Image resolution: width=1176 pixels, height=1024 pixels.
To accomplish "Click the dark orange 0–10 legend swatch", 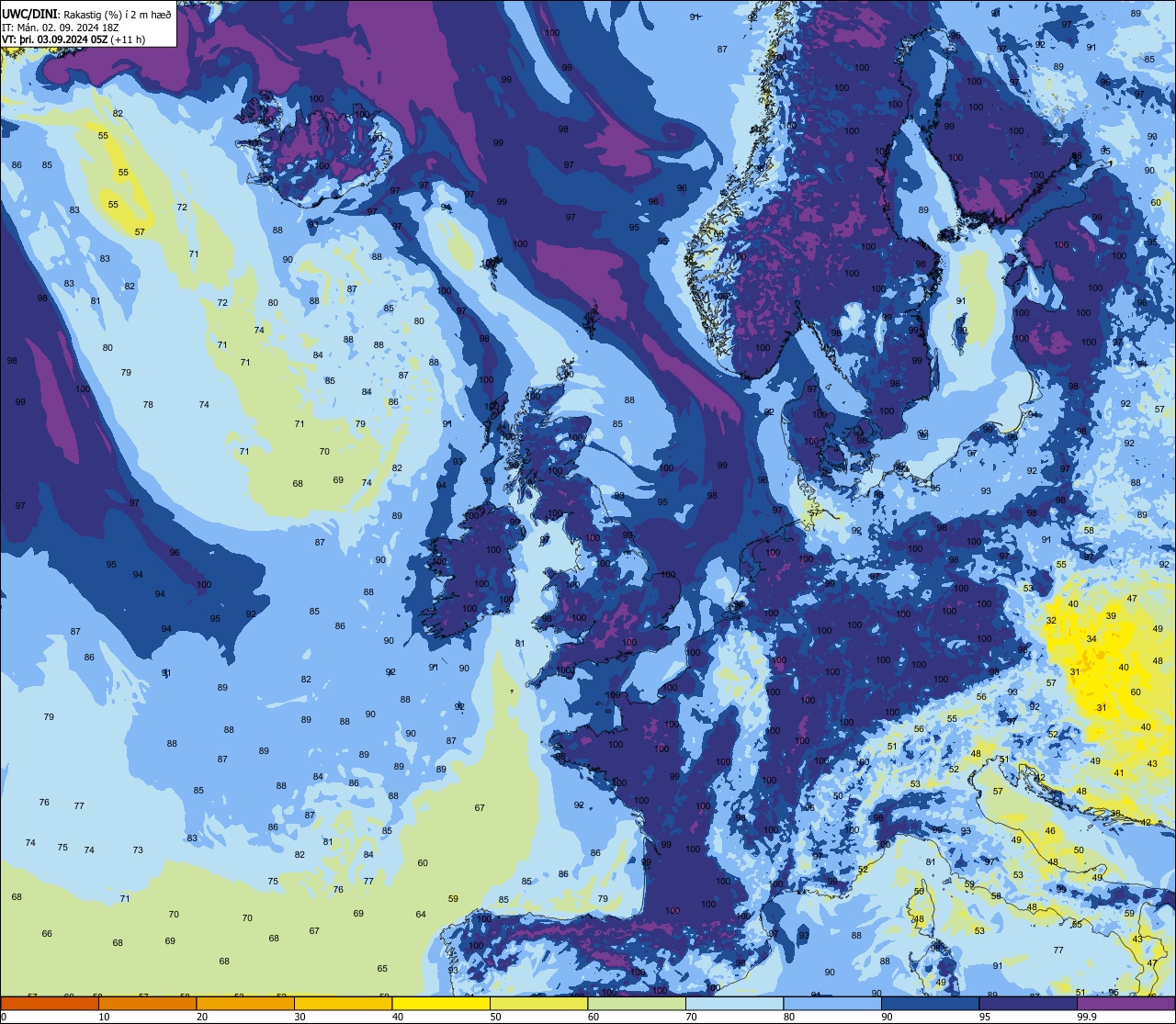I will coord(50,1003).
